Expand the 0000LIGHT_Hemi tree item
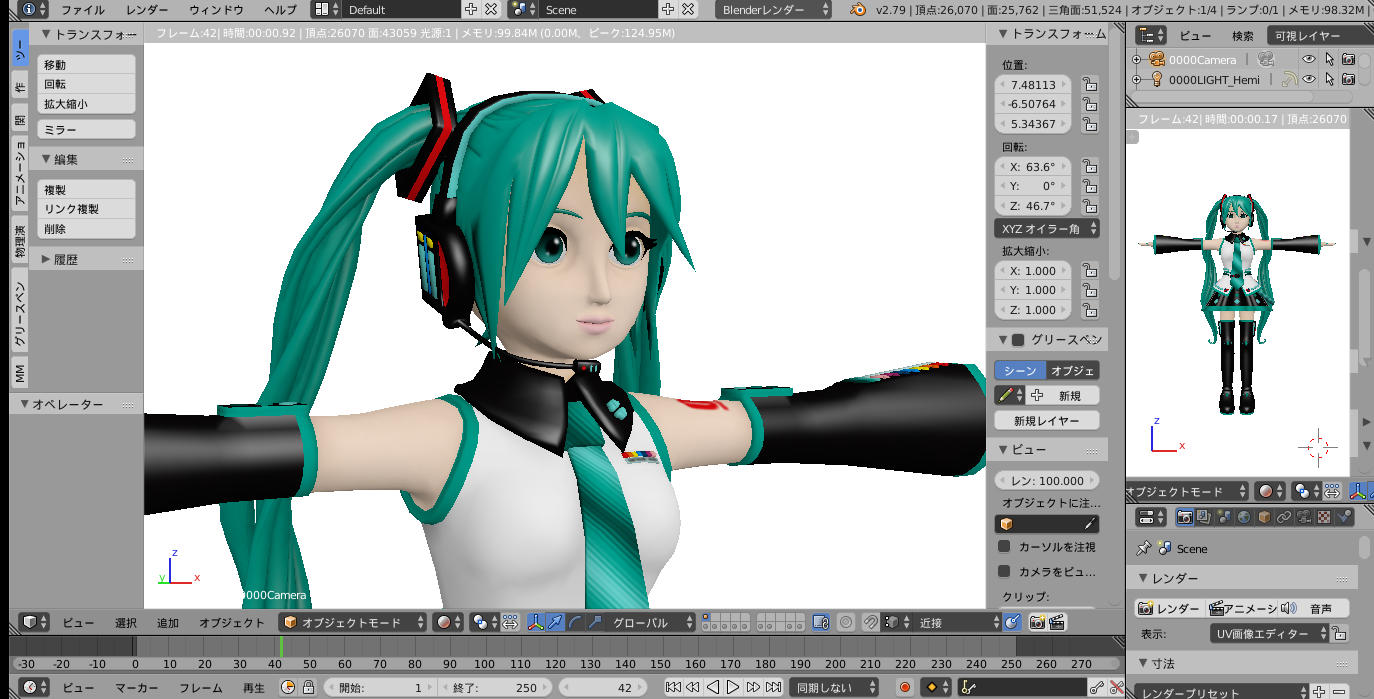1374x699 pixels. (x=1136, y=80)
